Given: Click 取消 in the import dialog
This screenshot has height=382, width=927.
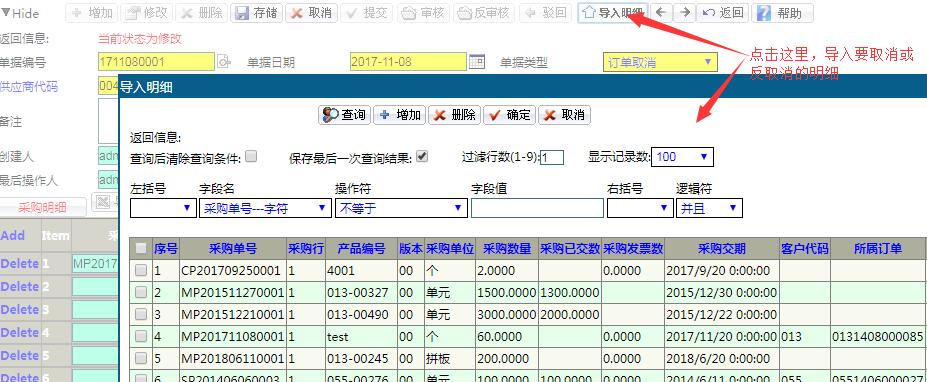Looking at the screenshot, I should [x=565, y=115].
